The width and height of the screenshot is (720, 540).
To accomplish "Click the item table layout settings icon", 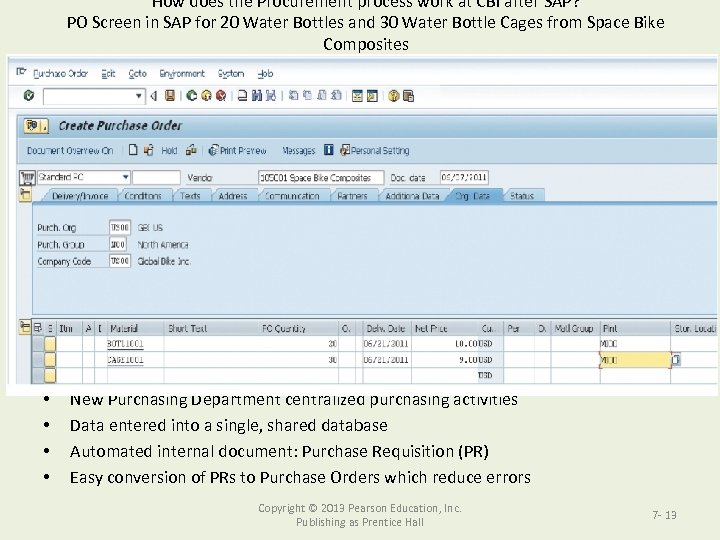I will tap(38, 328).
